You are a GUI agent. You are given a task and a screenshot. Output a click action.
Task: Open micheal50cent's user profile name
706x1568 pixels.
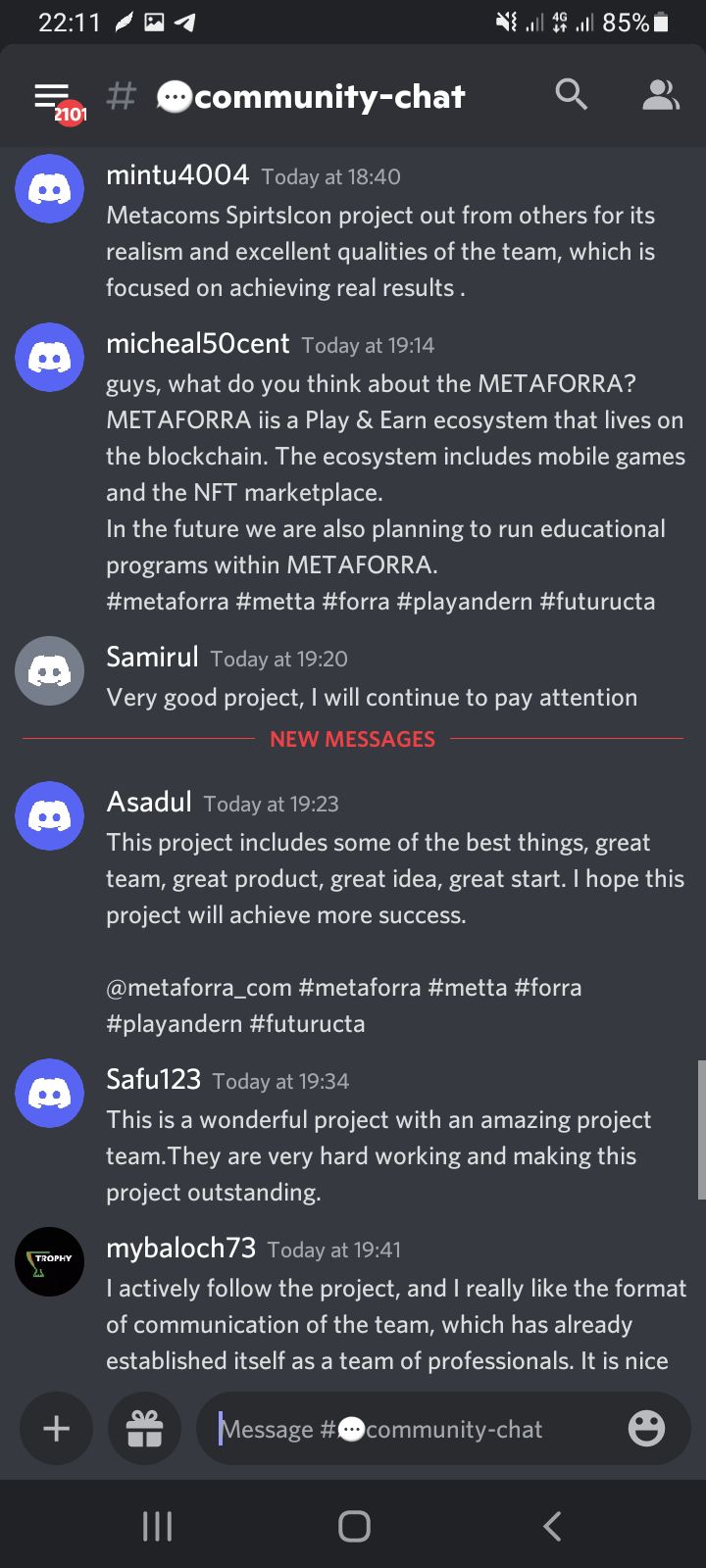coord(197,343)
